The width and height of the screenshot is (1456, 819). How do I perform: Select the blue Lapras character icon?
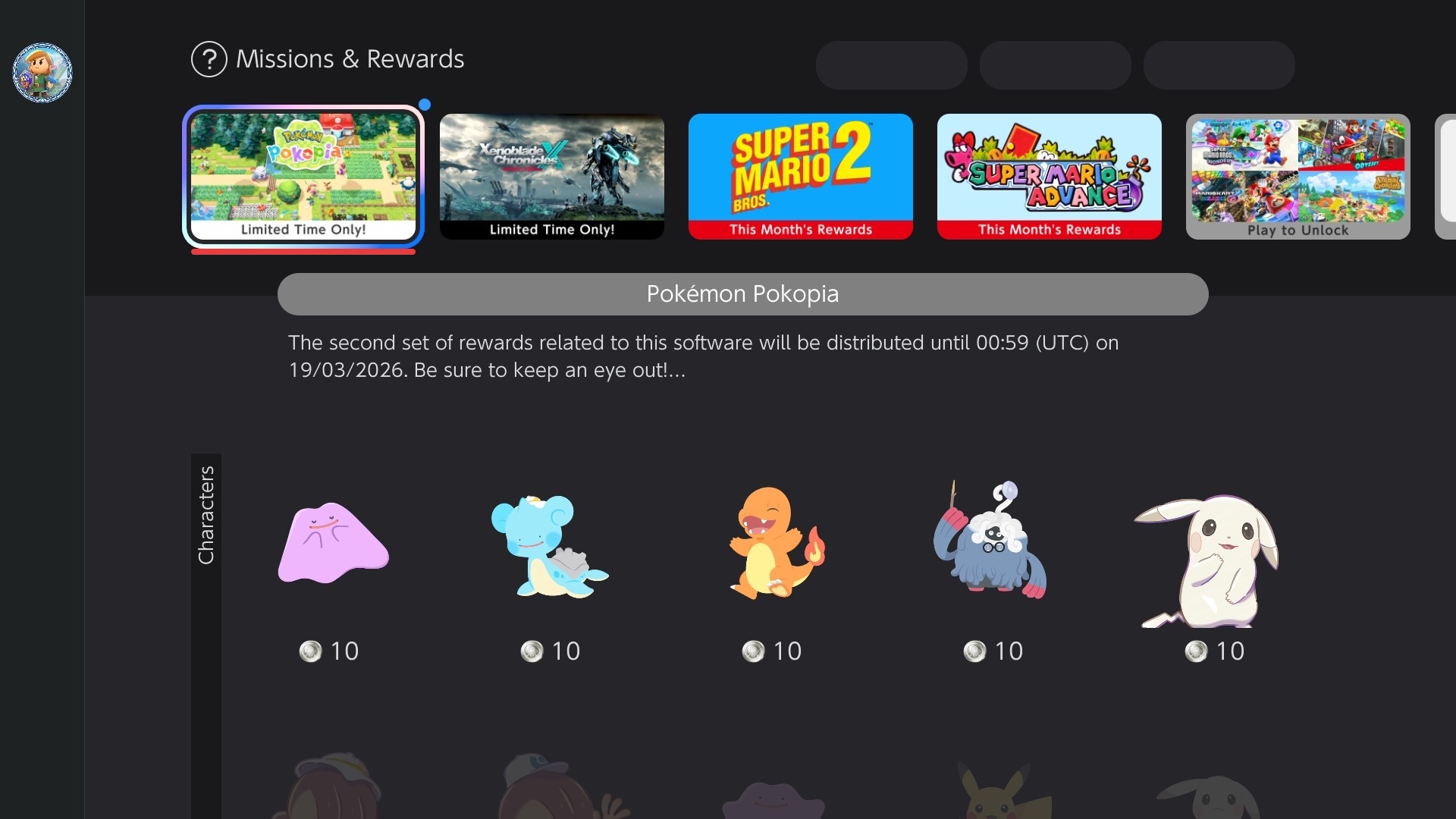pyautogui.click(x=550, y=546)
